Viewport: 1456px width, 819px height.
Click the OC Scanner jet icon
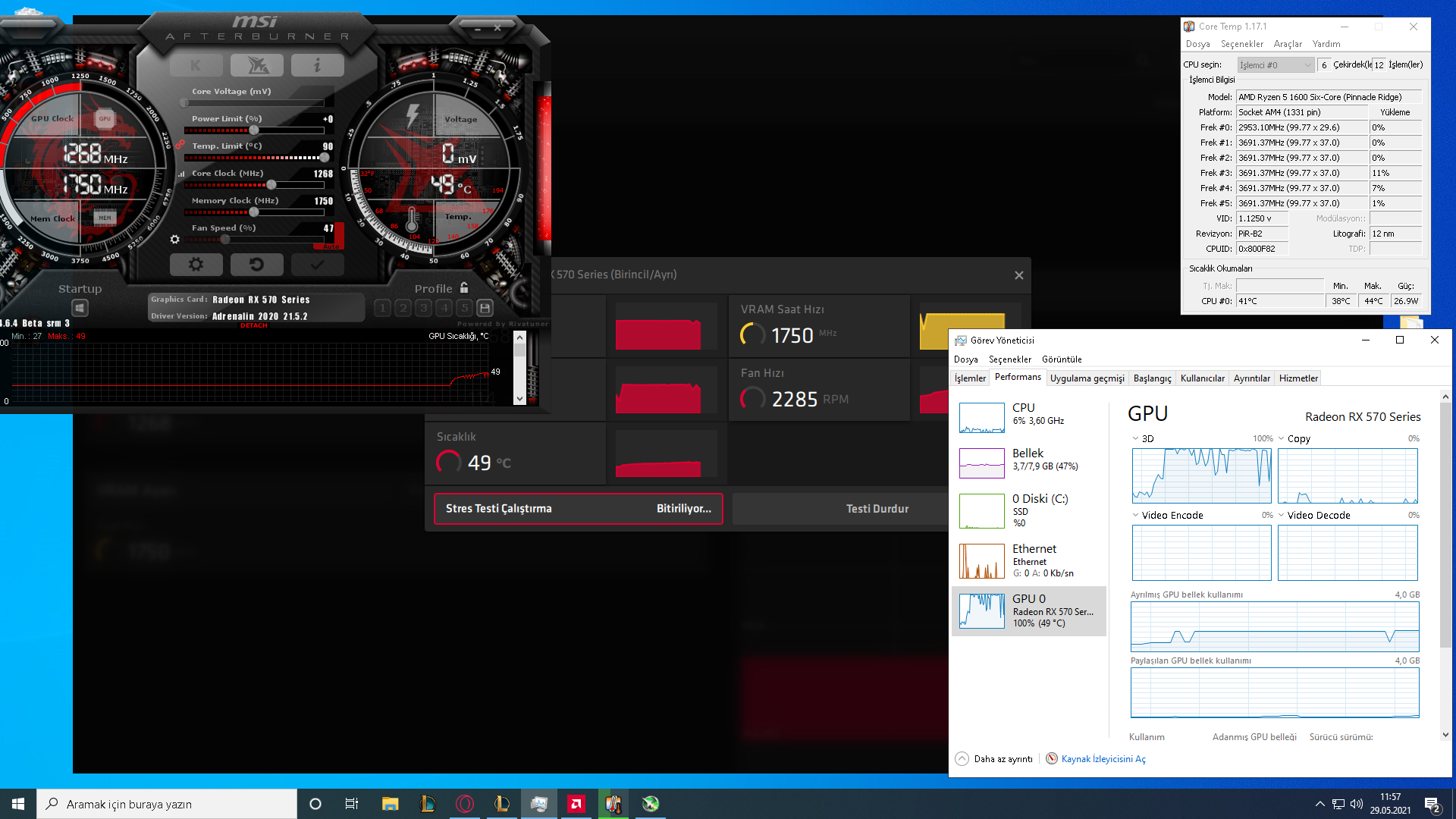(257, 66)
